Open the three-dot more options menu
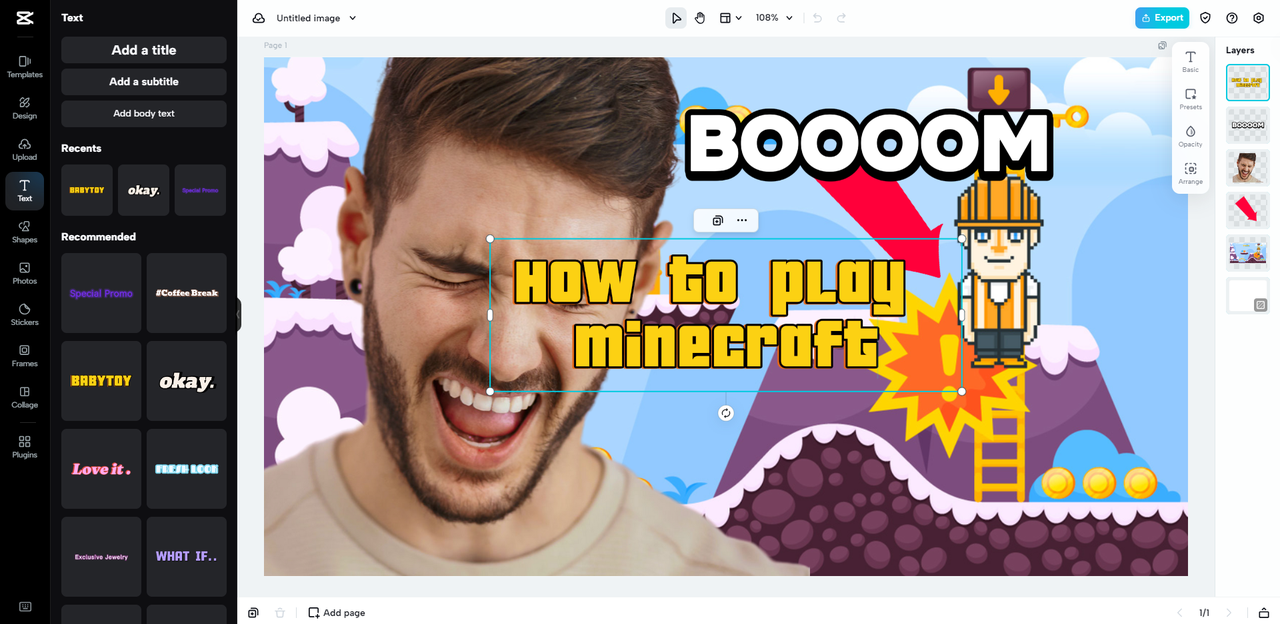 [741, 220]
